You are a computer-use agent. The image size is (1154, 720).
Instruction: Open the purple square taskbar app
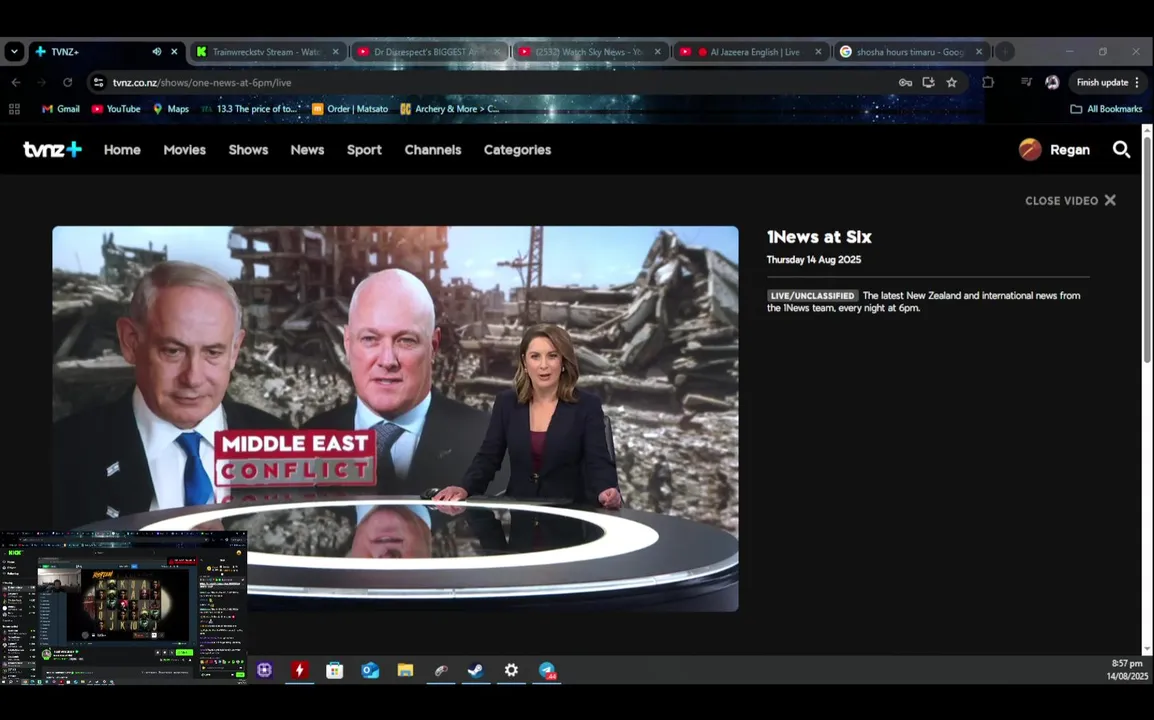264,670
